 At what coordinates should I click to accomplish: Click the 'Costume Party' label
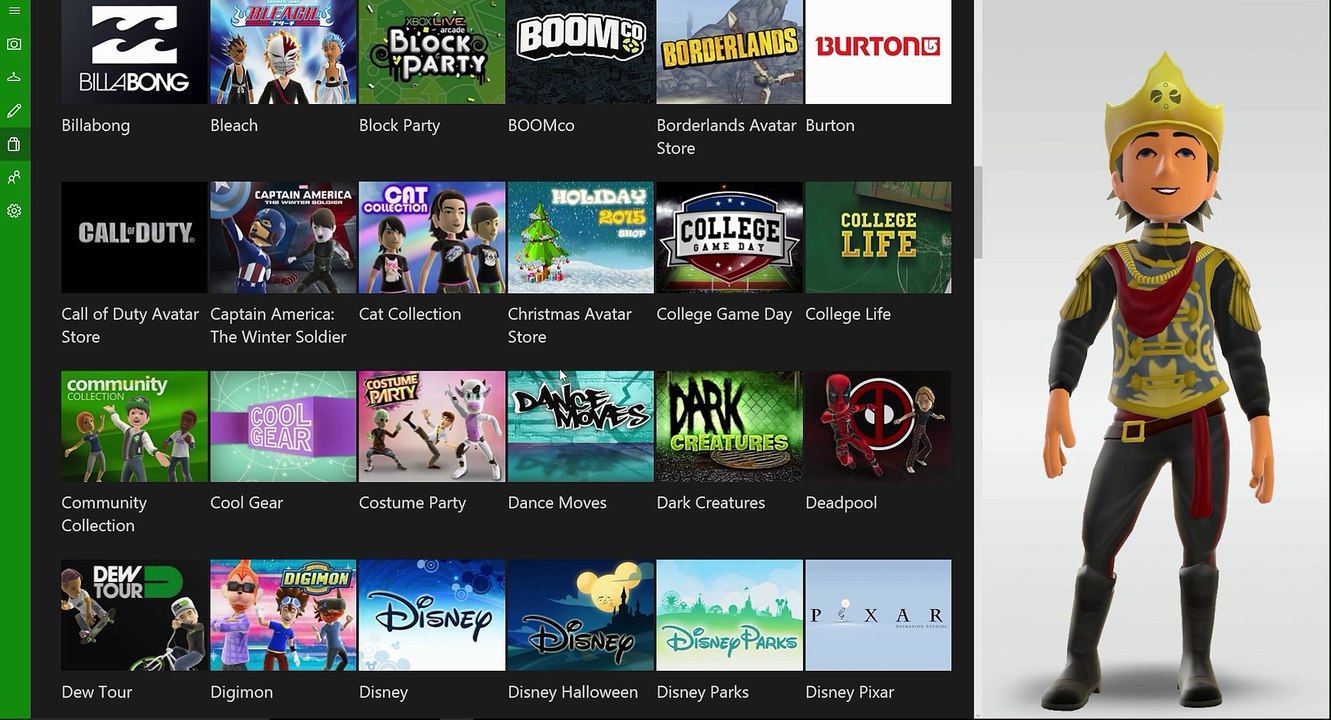412,503
